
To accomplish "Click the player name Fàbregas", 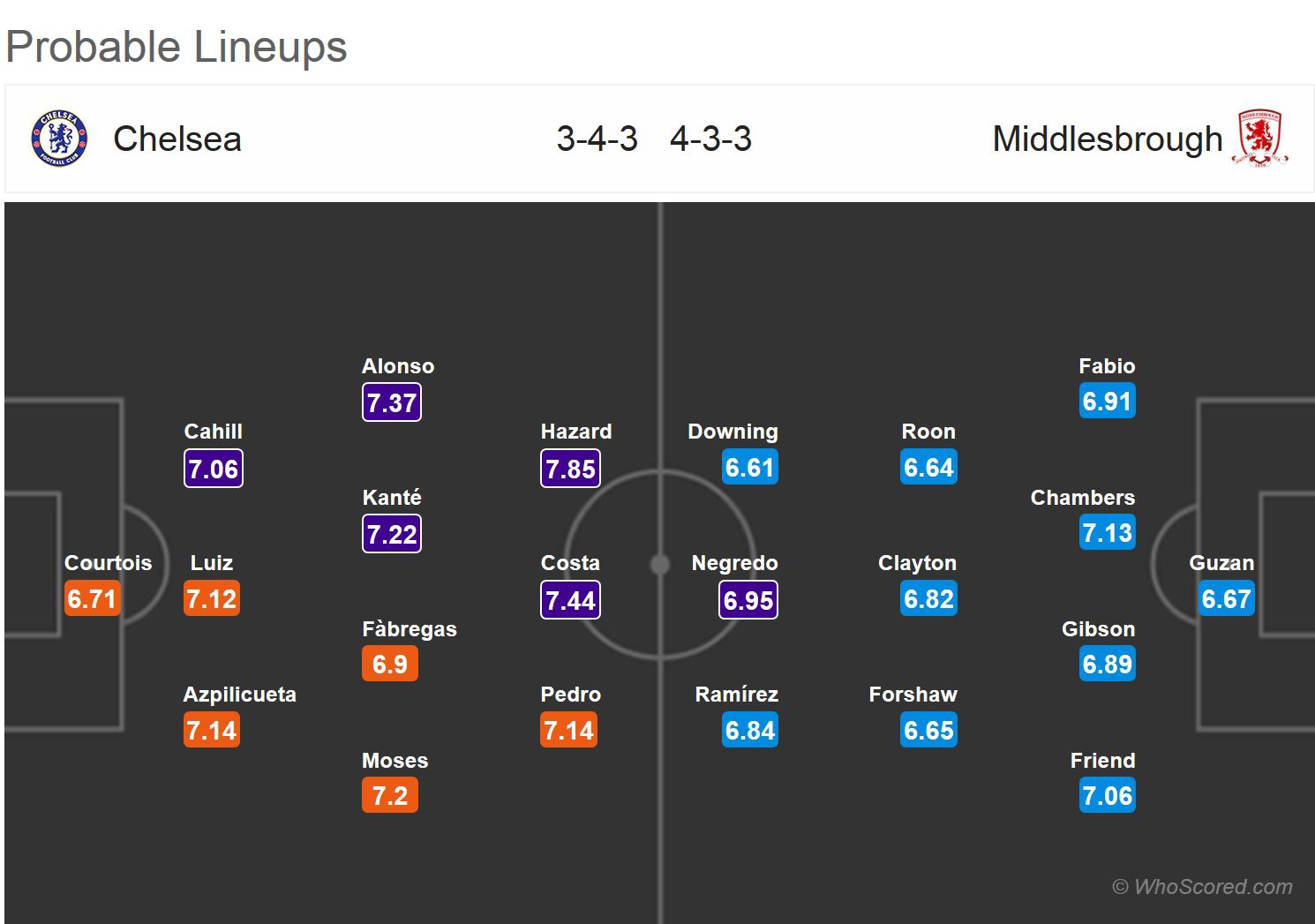I will (x=410, y=629).
